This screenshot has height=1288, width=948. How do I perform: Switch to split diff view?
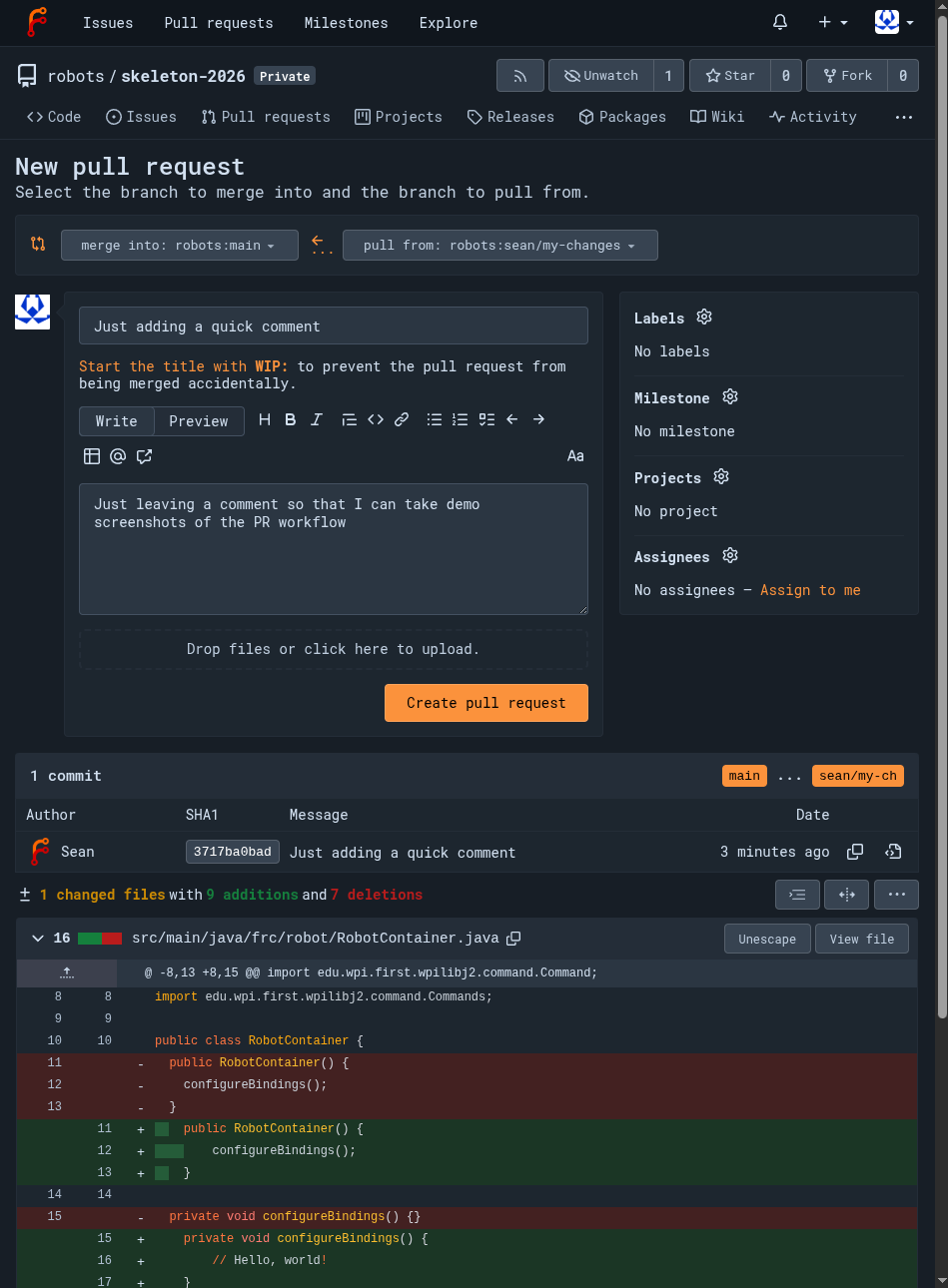pyautogui.click(x=847, y=895)
